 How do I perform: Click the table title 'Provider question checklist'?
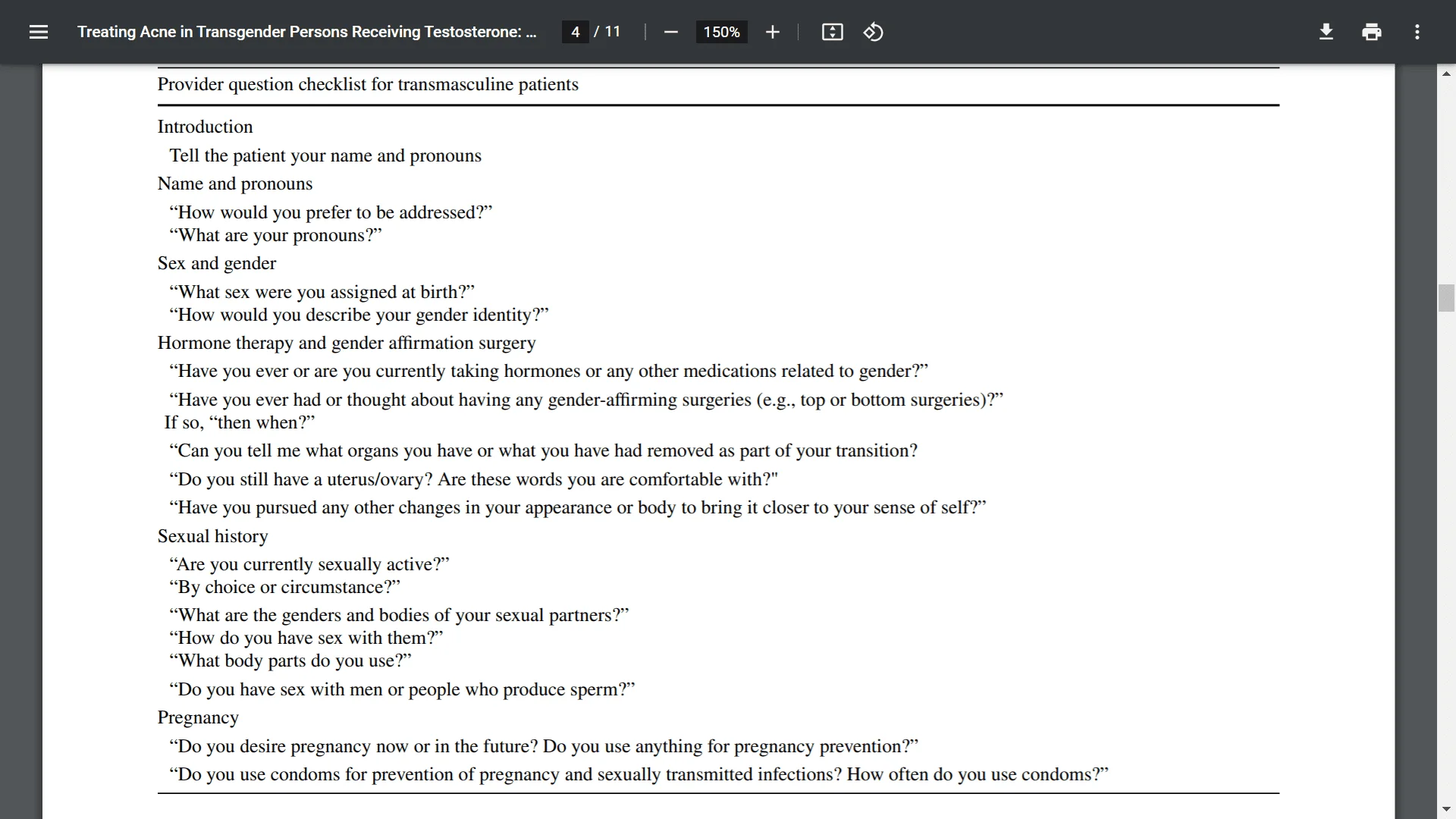pyautogui.click(x=368, y=84)
